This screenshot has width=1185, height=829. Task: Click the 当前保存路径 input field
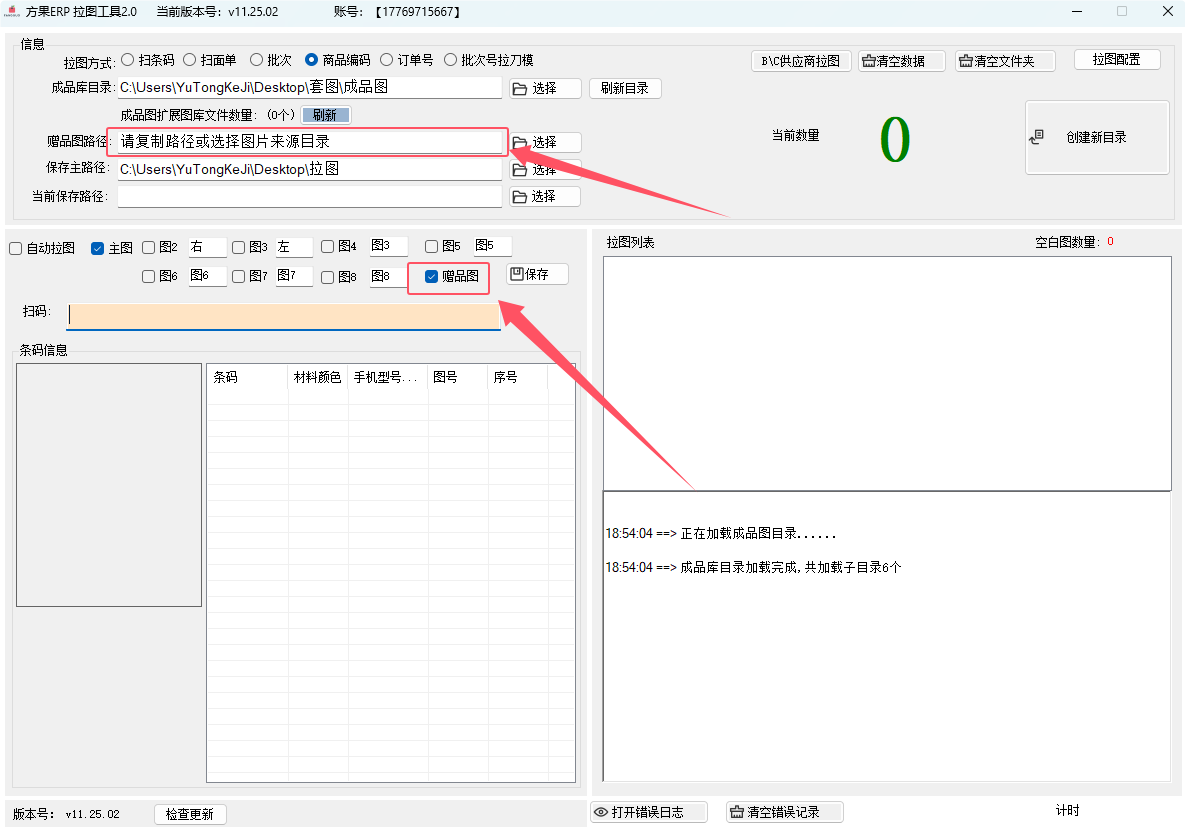coord(310,196)
